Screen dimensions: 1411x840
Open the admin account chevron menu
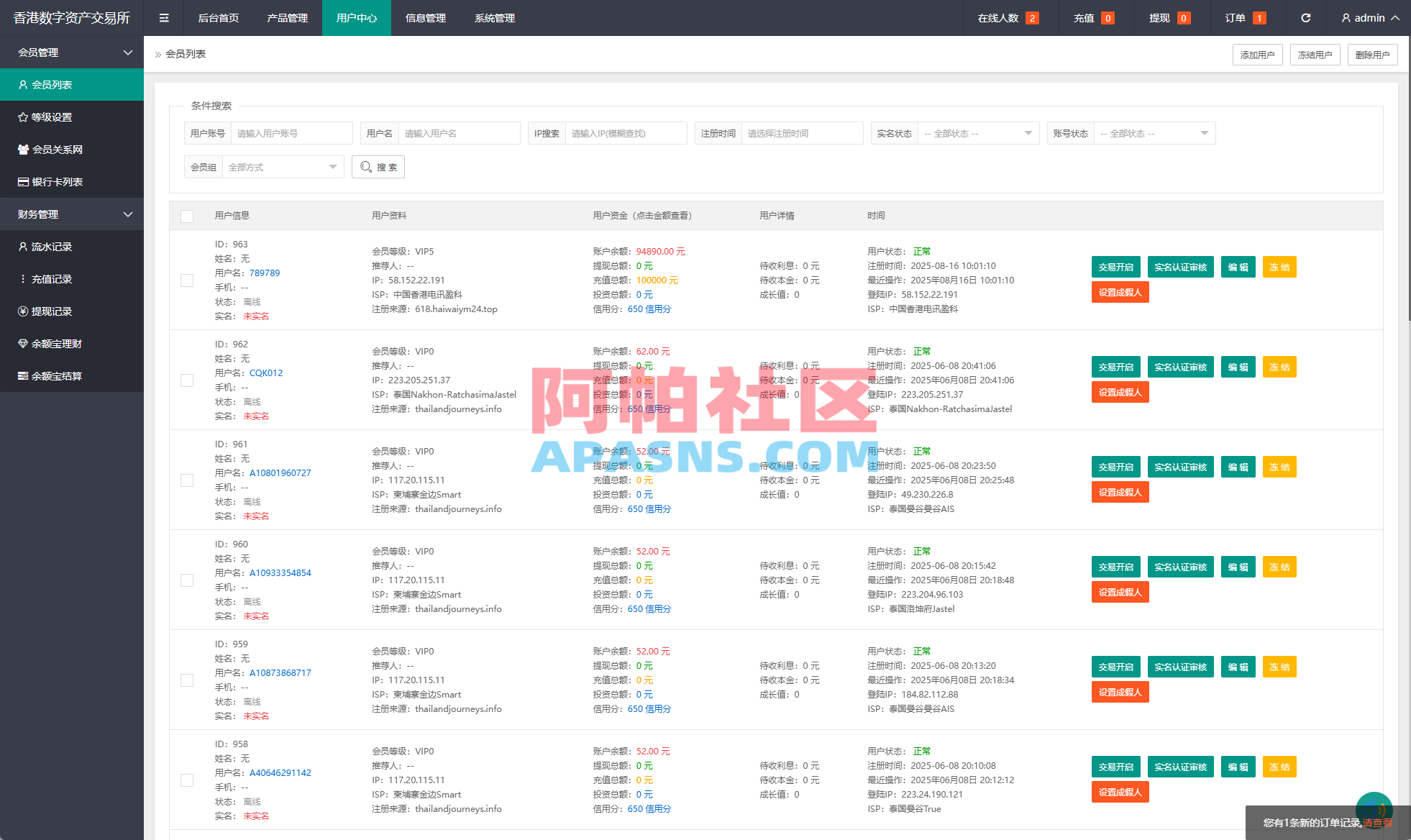(1394, 17)
